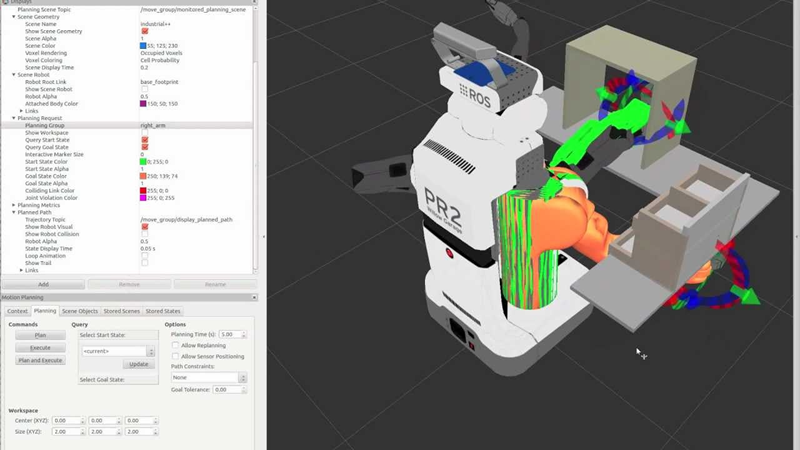Expand the Planning Metrics node
The image size is (800, 450).
pos(14,205)
